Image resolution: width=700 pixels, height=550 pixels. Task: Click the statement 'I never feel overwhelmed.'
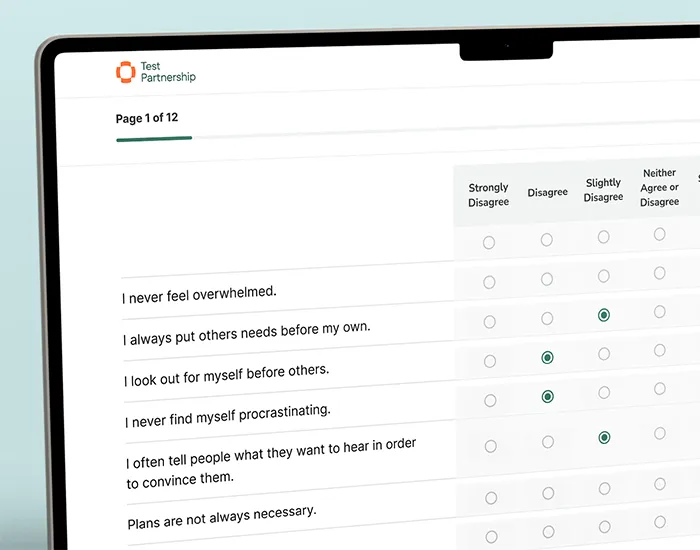pyautogui.click(x=199, y=295)
